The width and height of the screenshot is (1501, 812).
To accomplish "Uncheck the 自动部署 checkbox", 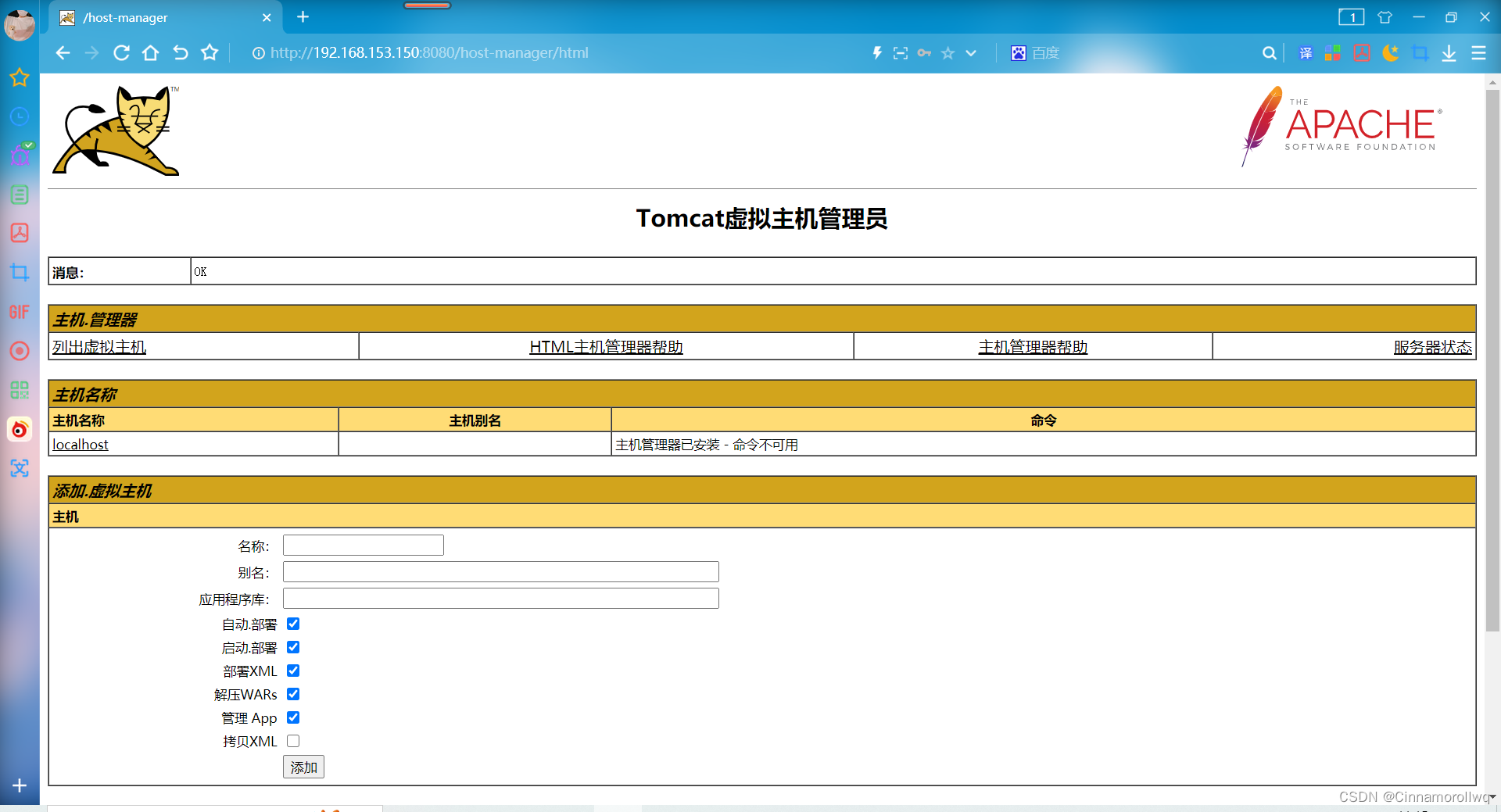I will (x=293, y=624).
